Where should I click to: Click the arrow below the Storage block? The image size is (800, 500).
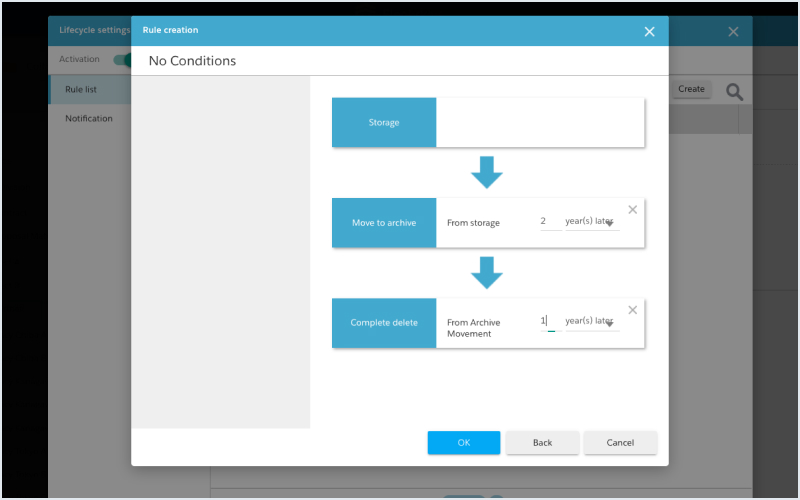point(486,172)
